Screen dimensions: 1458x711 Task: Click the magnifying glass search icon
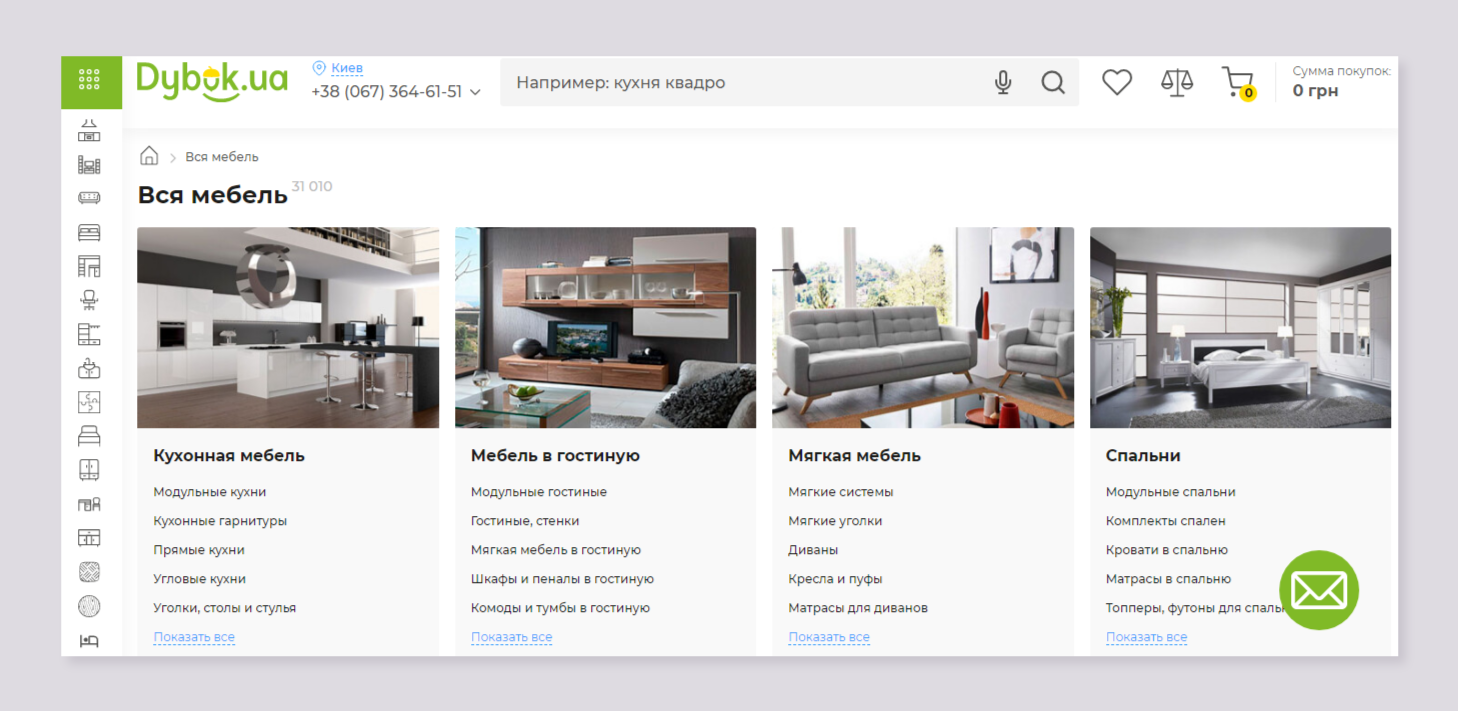coord(1052,83)
